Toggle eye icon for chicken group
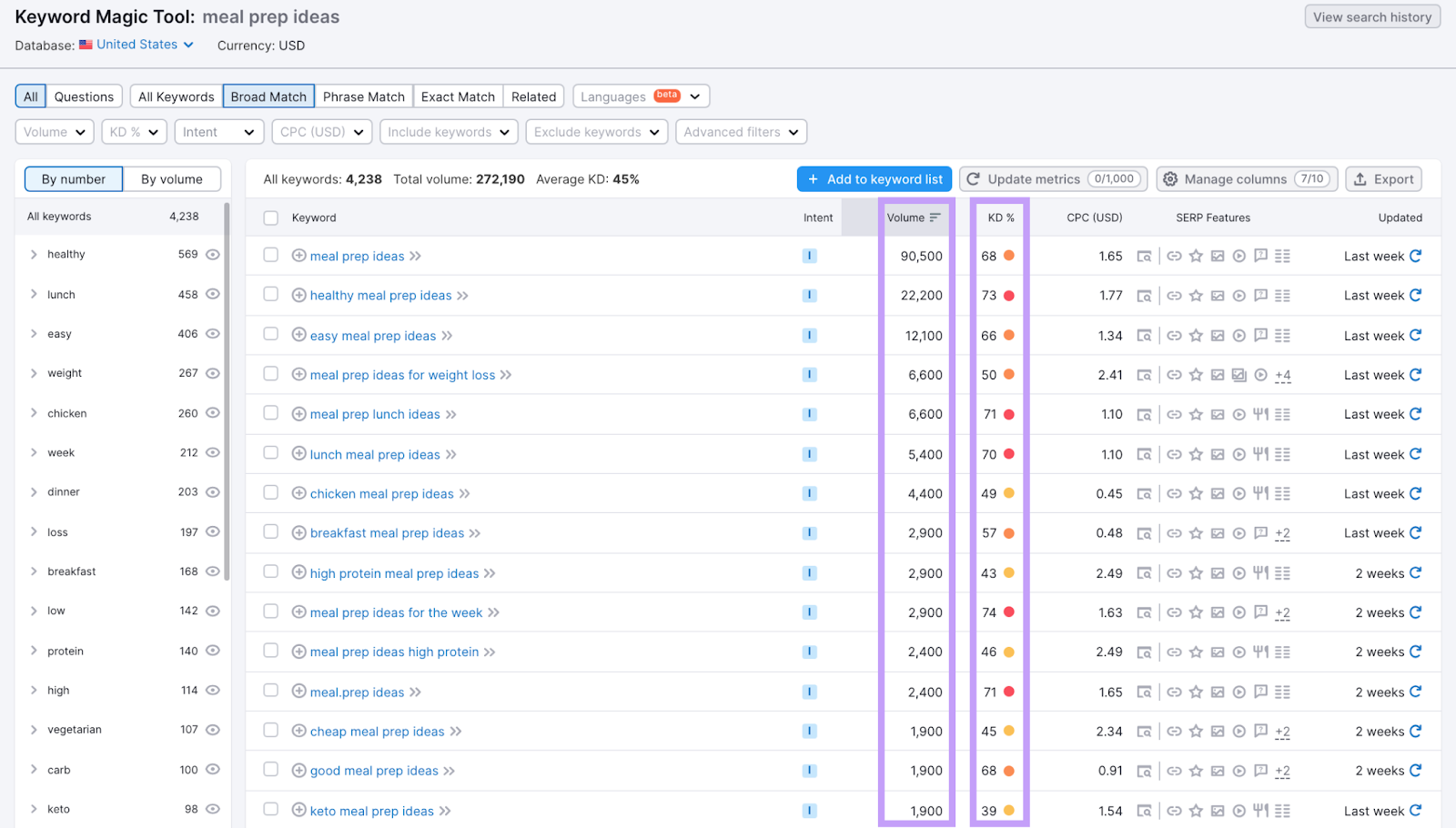Viewport: 1456px width, 828px height. point(213,413)
